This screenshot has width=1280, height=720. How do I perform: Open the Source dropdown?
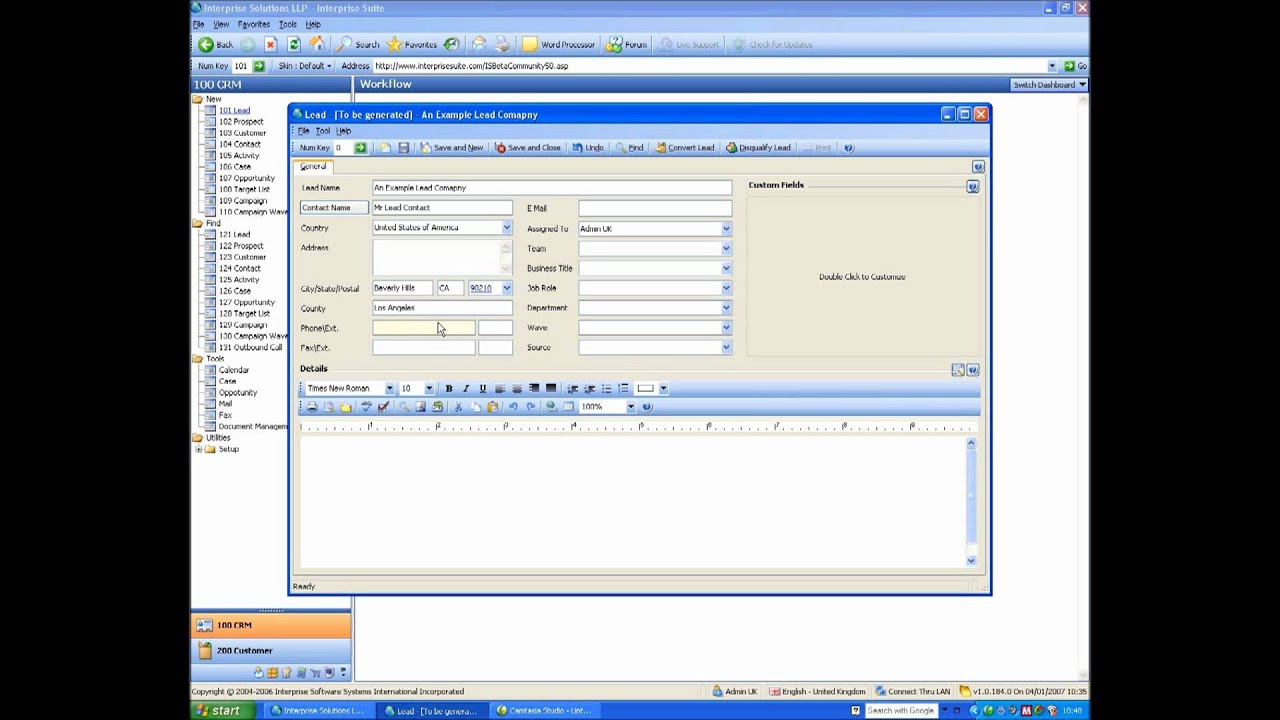click(x=726, y=348)
